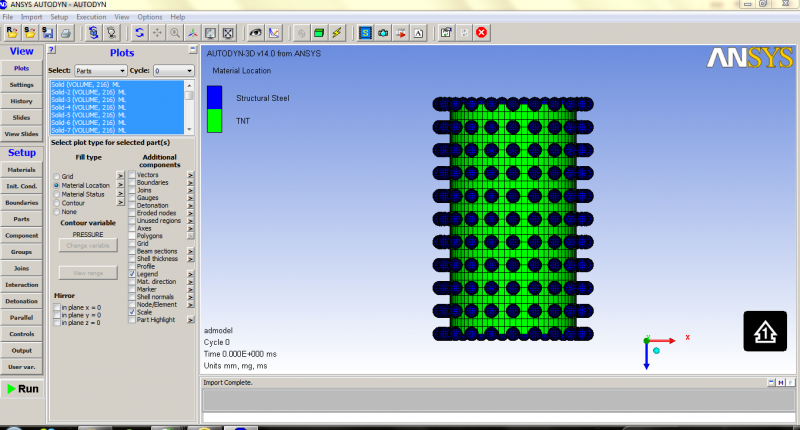Select the zoom magnifier tool
This screenshot has height=430, width=800.
[x=175, y=33]
